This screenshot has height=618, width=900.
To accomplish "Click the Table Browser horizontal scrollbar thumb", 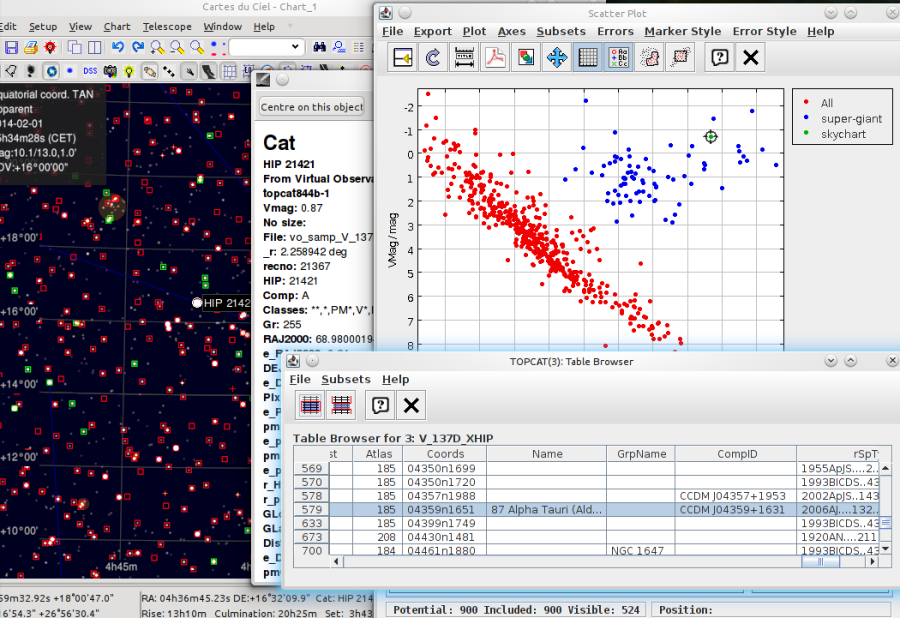I will click(820, 562).
